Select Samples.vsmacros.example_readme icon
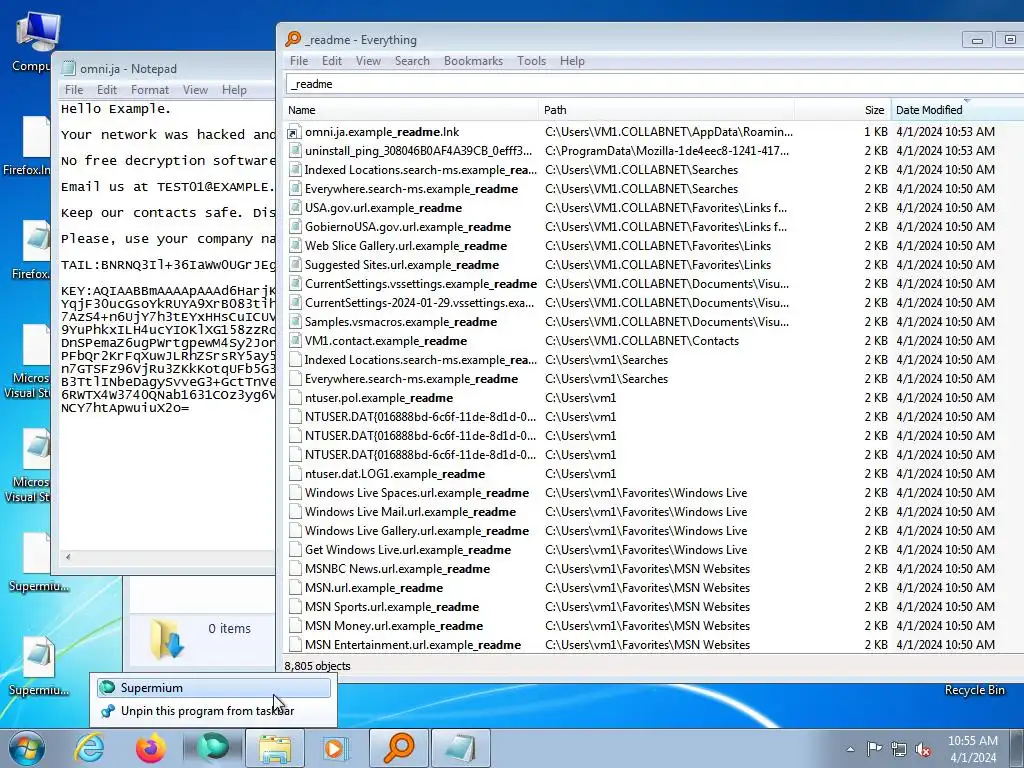The image size is (1024, 768). pos(295,321)
